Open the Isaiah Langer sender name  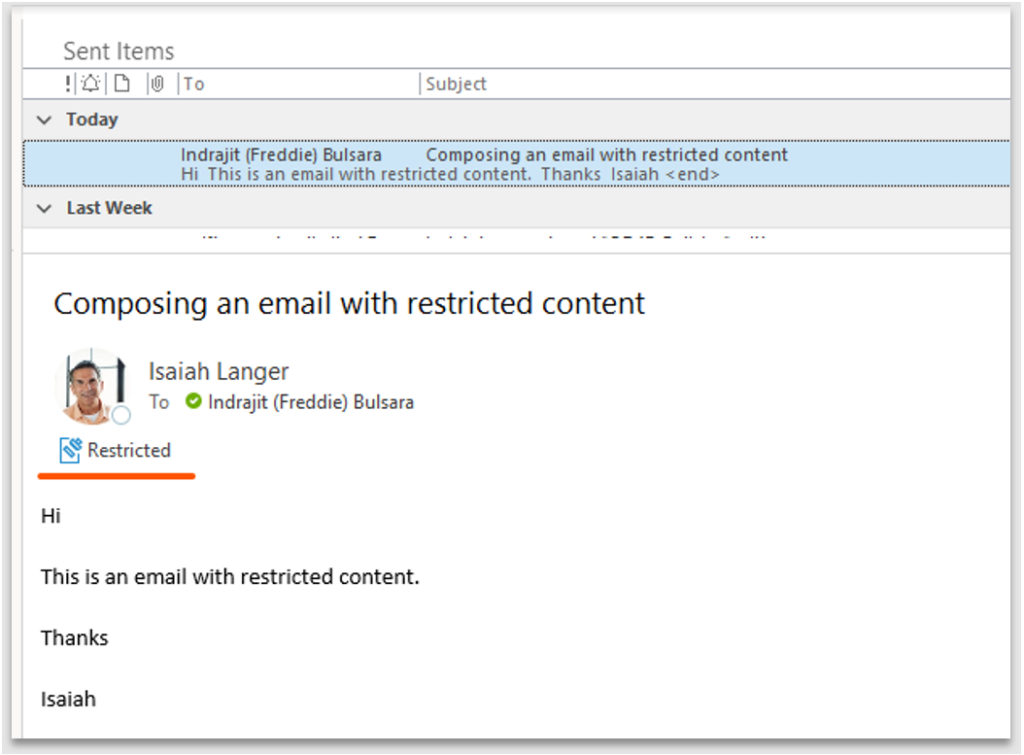pyautogui.click(x=218, y=371)
